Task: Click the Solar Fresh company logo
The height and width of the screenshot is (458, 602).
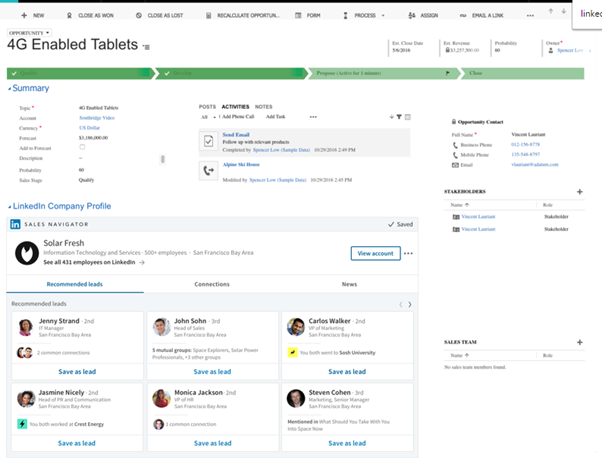Action: coord(27,253)
